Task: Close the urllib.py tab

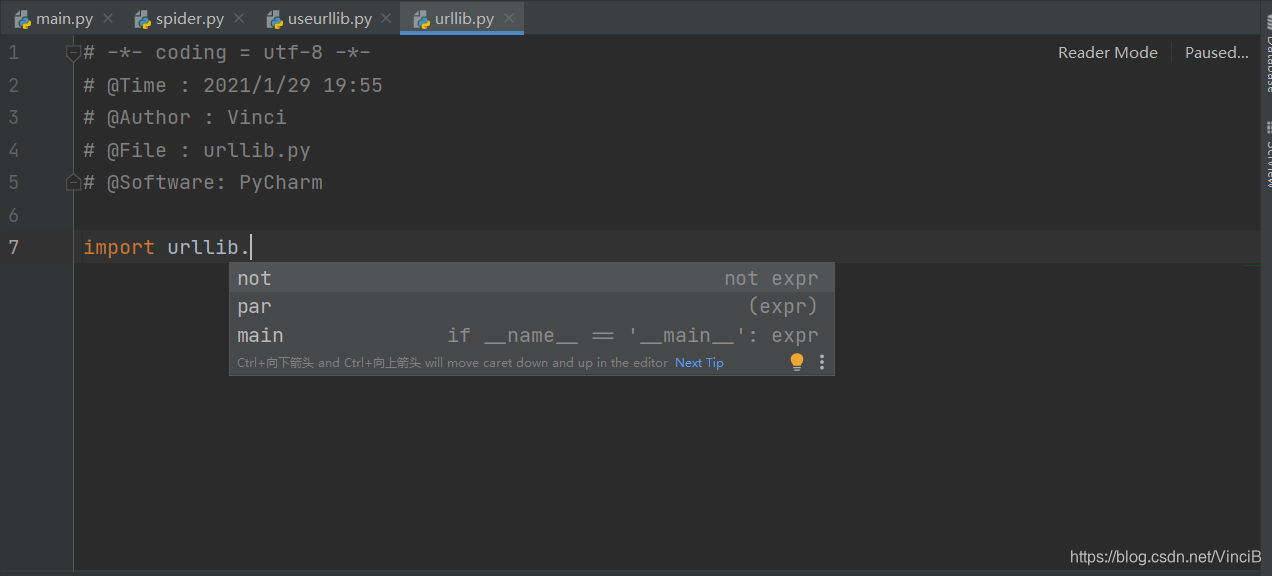Action: pyautogui.click(x=509, y=19)
